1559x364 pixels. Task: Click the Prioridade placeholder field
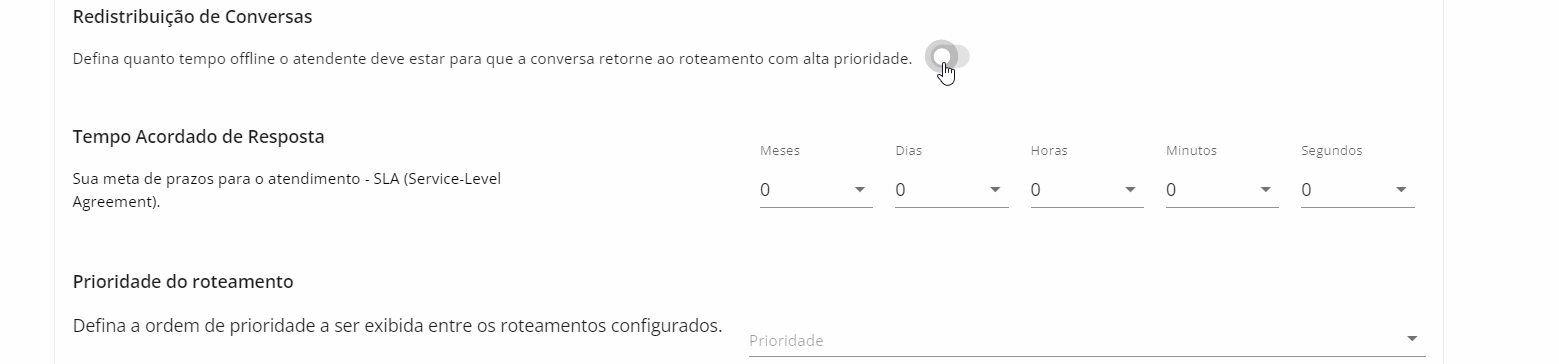(x=1087, y=340)
